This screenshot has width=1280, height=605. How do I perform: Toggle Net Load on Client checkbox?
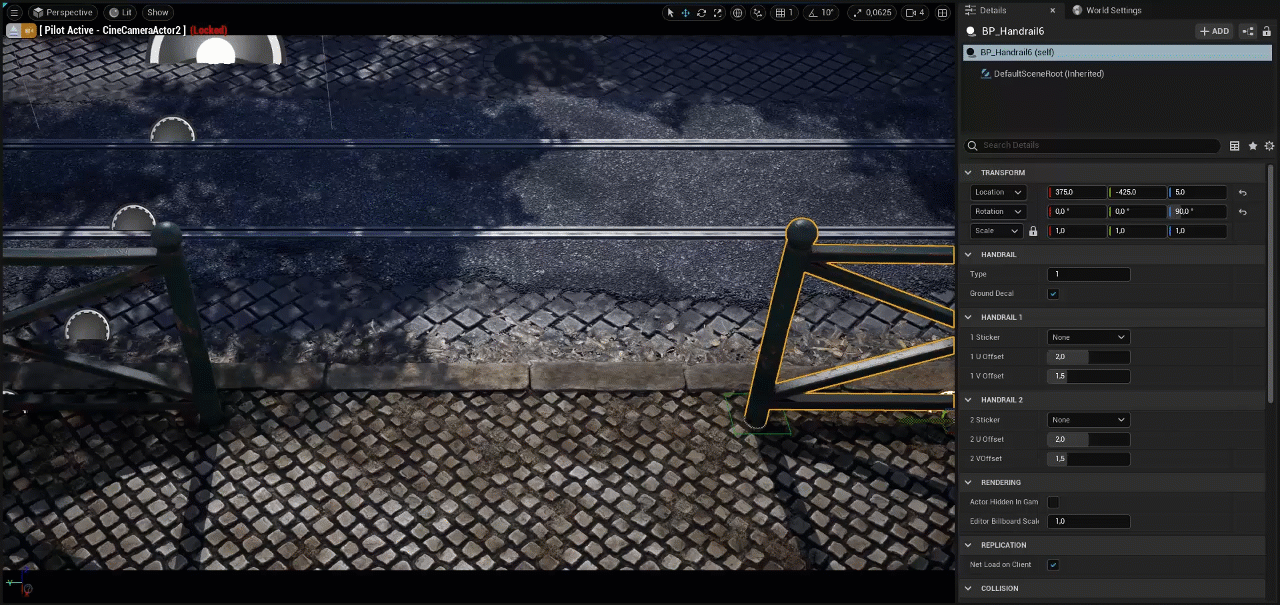click(1053, 565)
